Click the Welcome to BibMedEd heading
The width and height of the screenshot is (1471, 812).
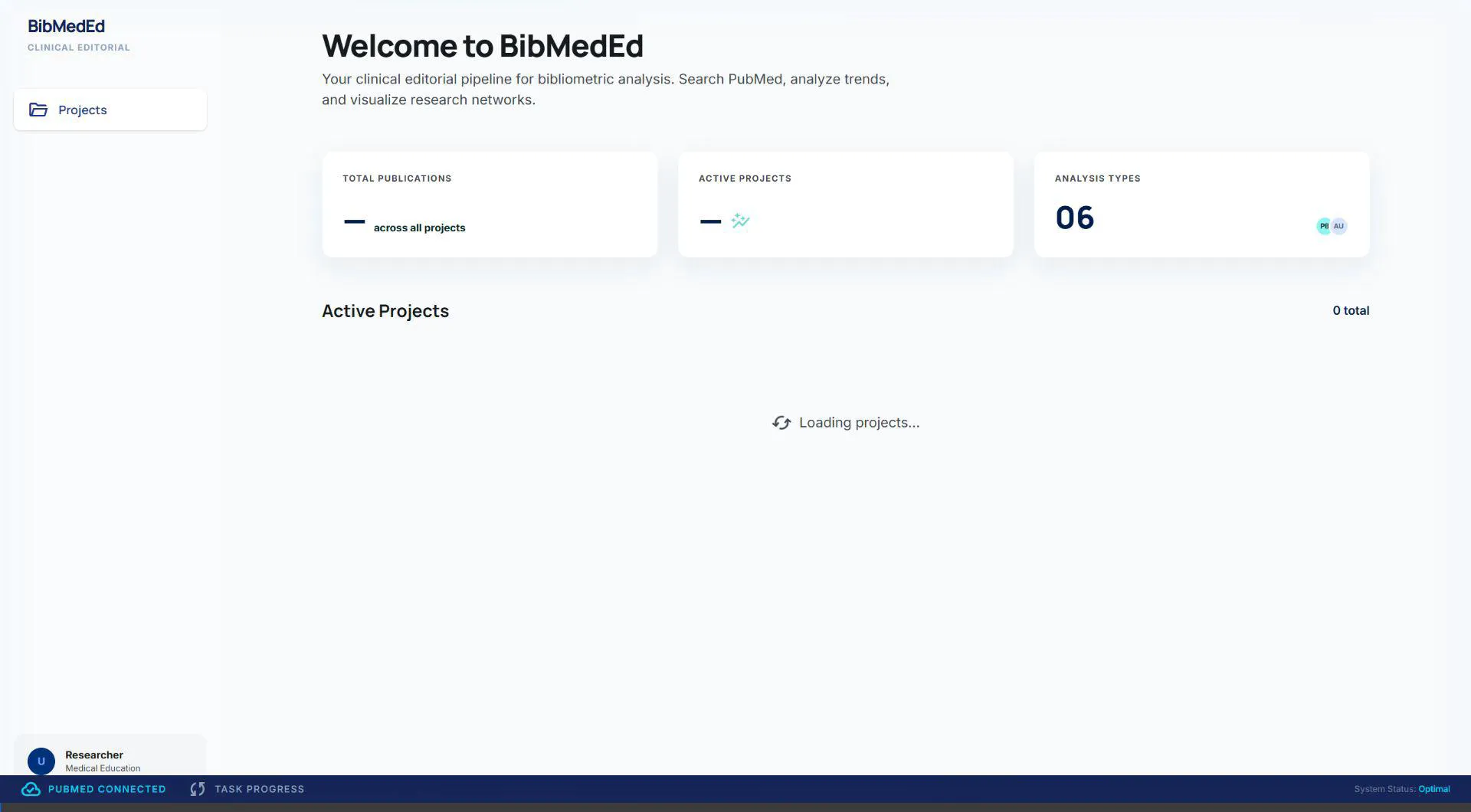483,46
